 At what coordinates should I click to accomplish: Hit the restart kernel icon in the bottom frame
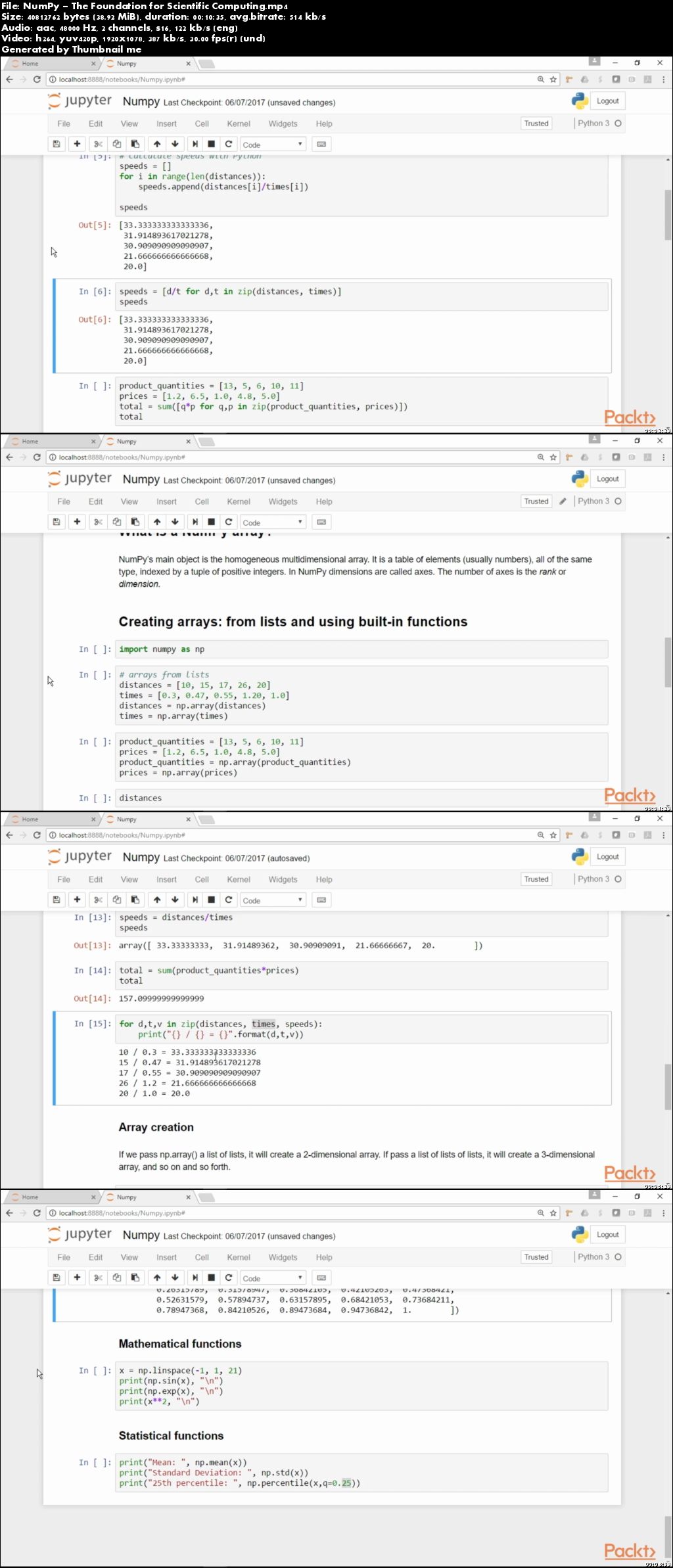pos(229,1278)
